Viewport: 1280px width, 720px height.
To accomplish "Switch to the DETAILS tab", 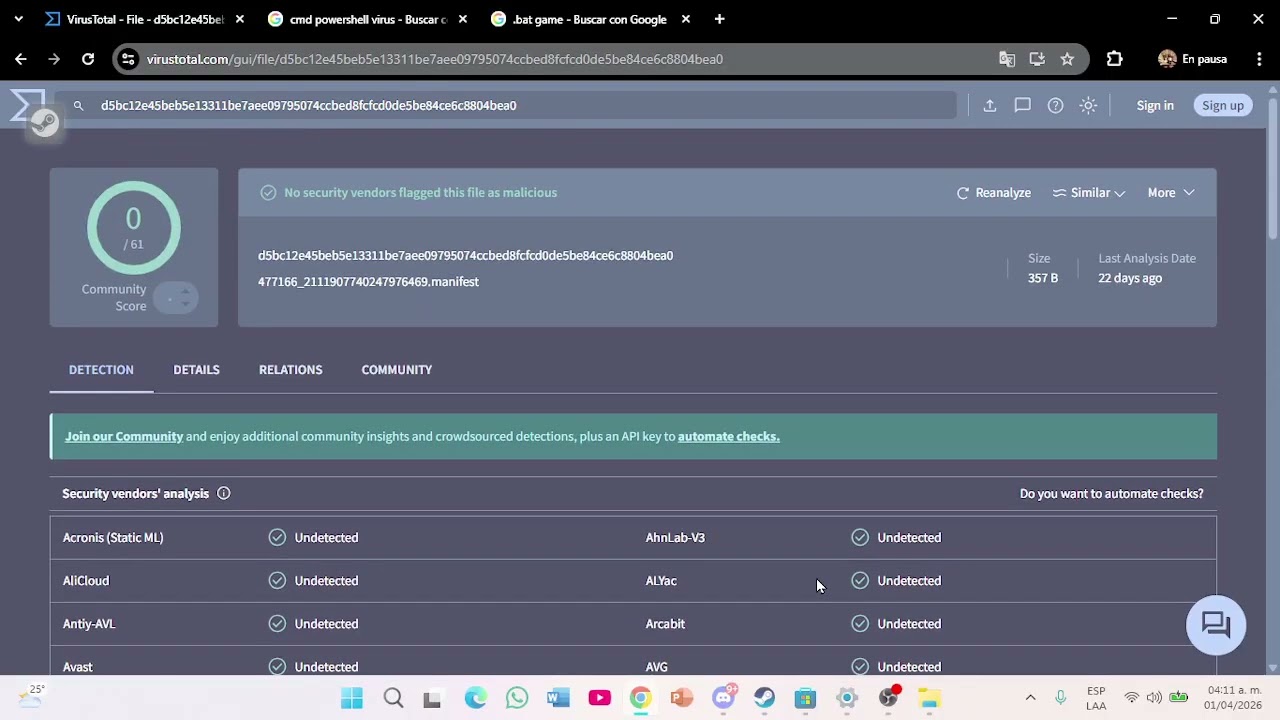I will click(196, 370).
